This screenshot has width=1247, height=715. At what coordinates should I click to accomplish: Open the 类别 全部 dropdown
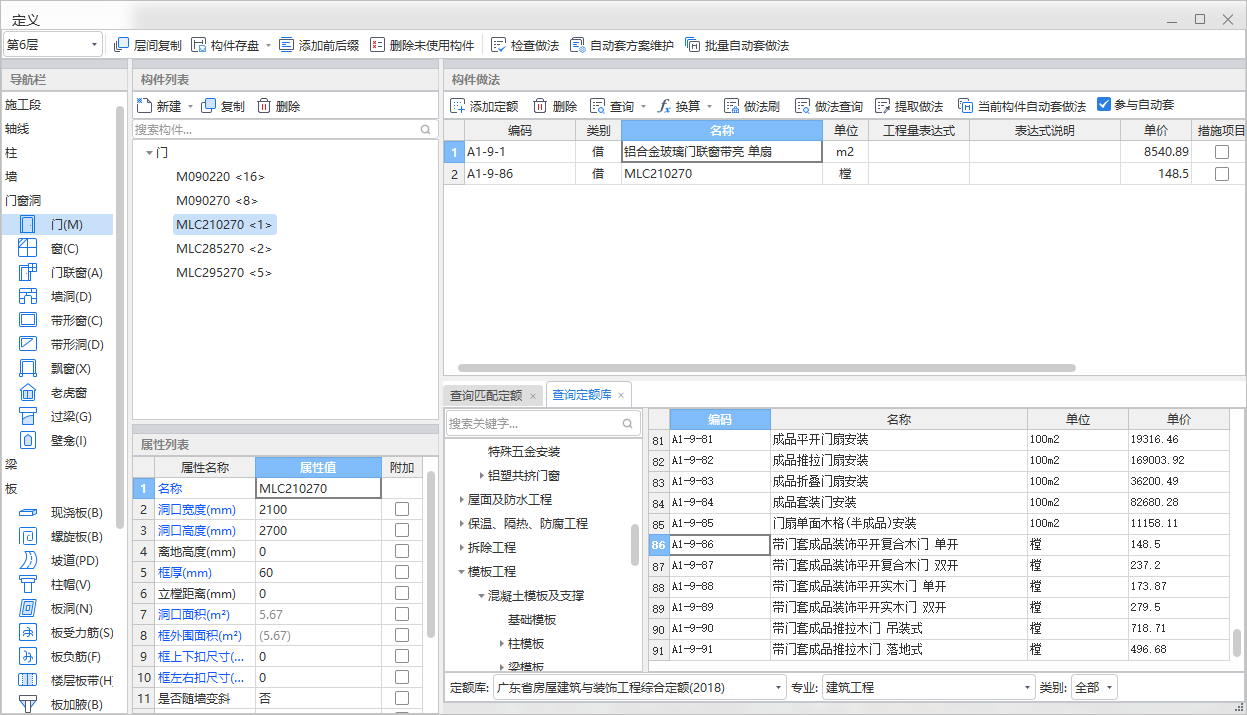click(1094, 688)
